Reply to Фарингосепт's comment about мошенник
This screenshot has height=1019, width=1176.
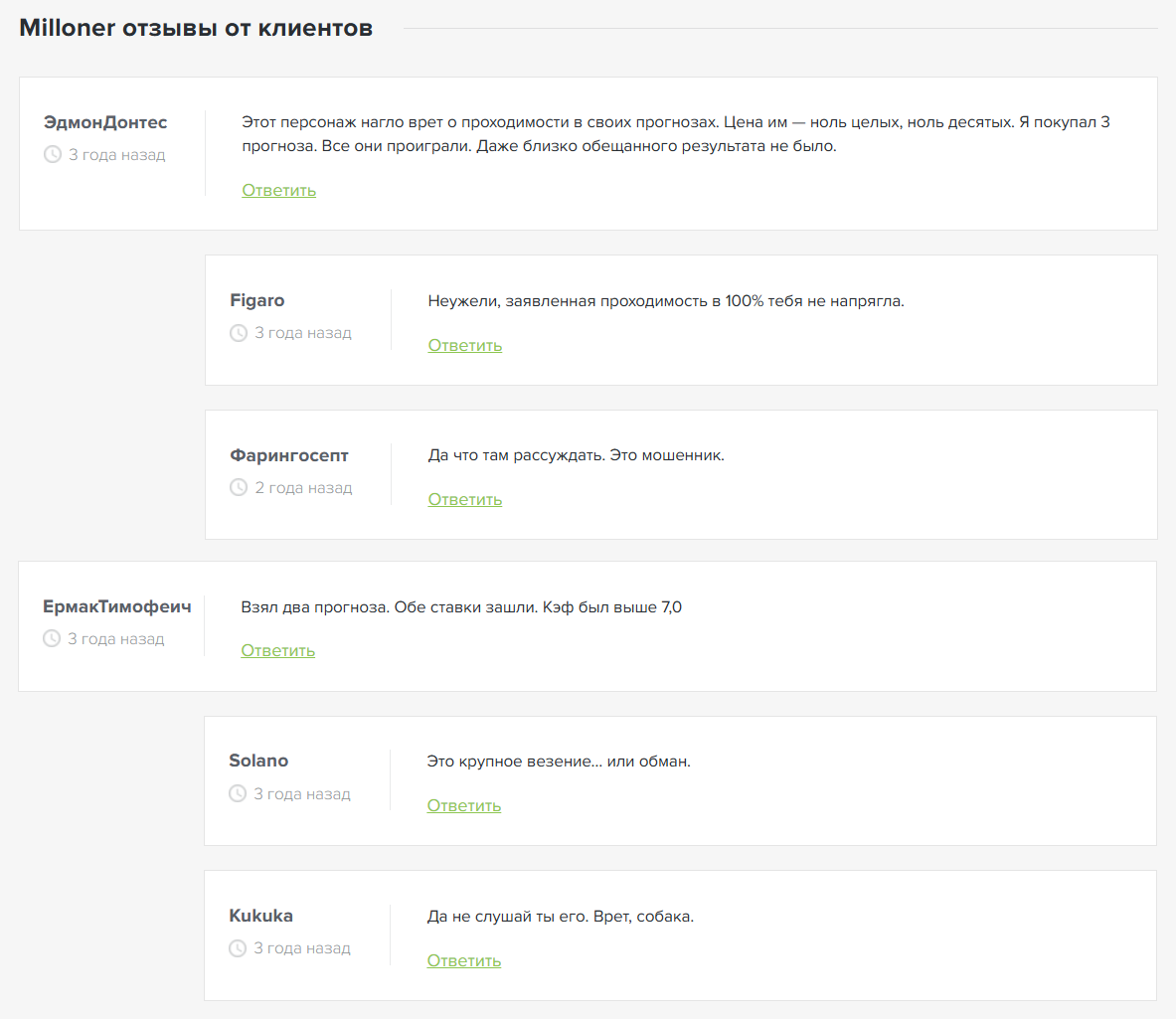pyautogui.click(x=464, y=500)
